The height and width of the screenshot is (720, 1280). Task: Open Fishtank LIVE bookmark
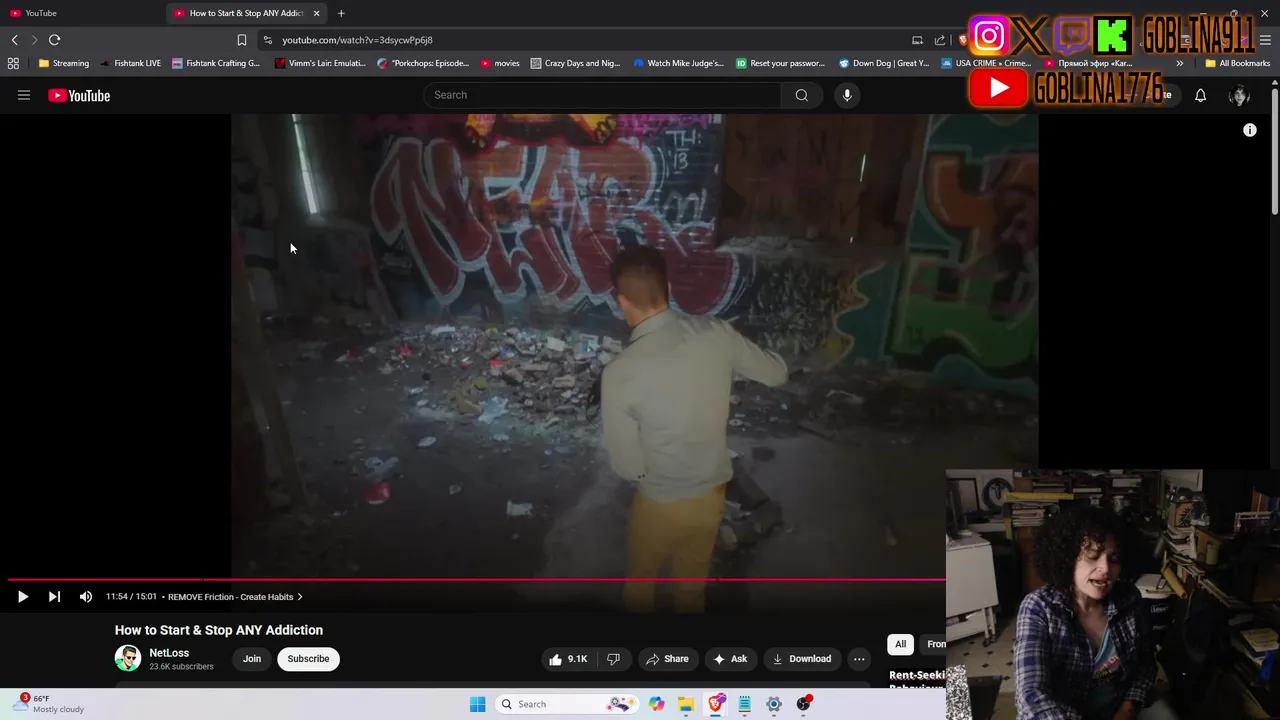130,63
